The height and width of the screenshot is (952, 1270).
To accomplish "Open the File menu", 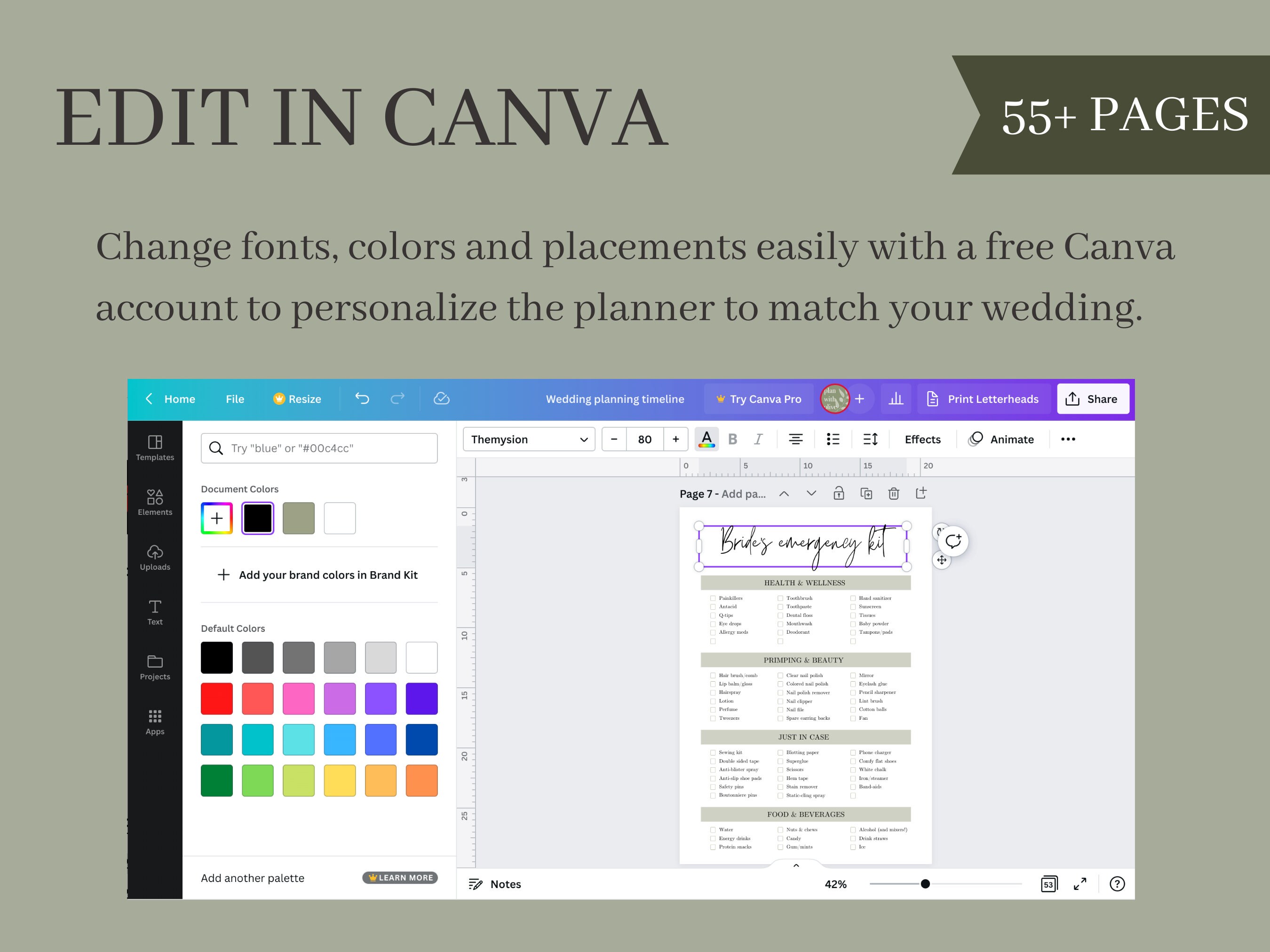I will coord(234,398).
